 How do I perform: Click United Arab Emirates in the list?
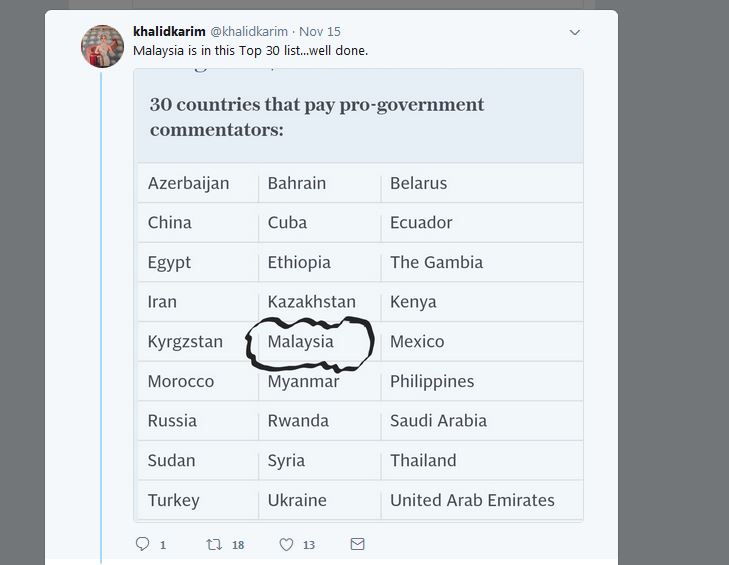472,500
